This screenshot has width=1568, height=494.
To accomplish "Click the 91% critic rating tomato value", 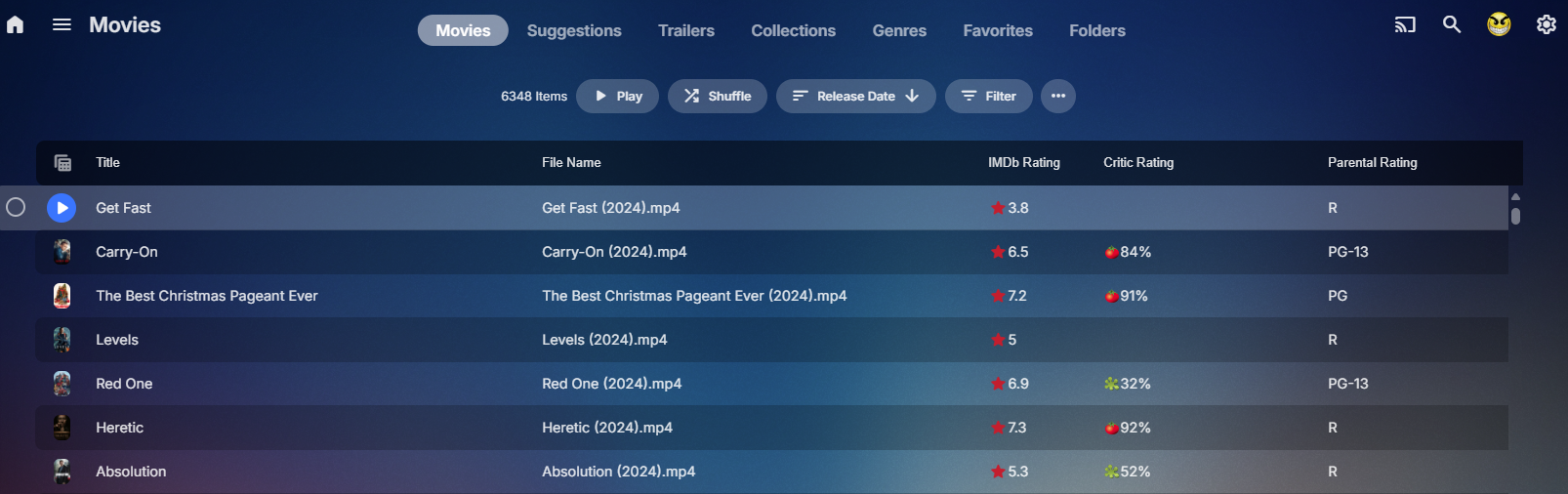I will pyautogui.click(x=1126, y=296).
